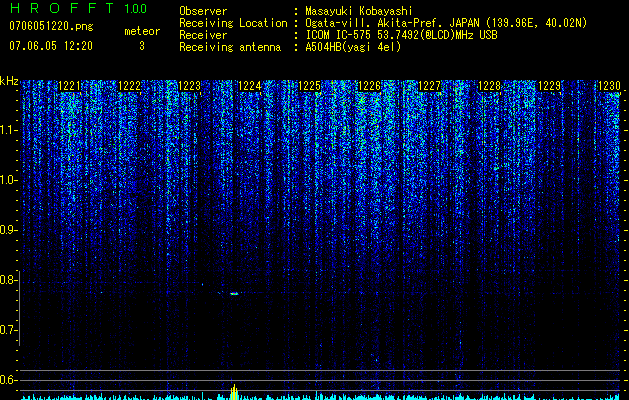Viewport: 629px width, 400px height.
Task: Click time marker 1223
Action: point(189,86)
